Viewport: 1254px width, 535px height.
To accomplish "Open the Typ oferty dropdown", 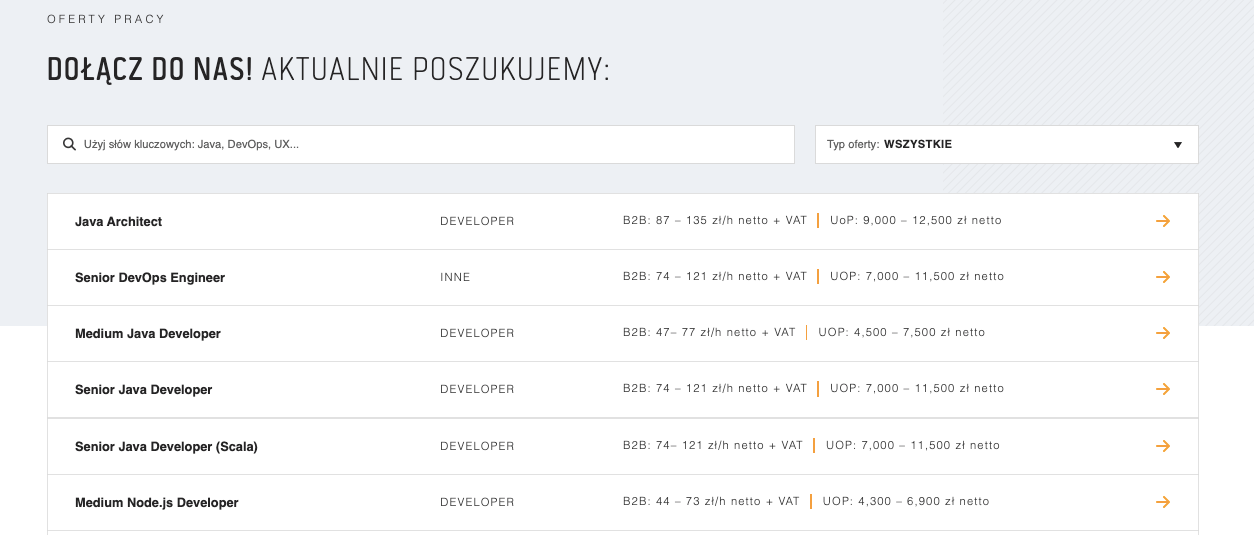I will [x=1007, y=144].
